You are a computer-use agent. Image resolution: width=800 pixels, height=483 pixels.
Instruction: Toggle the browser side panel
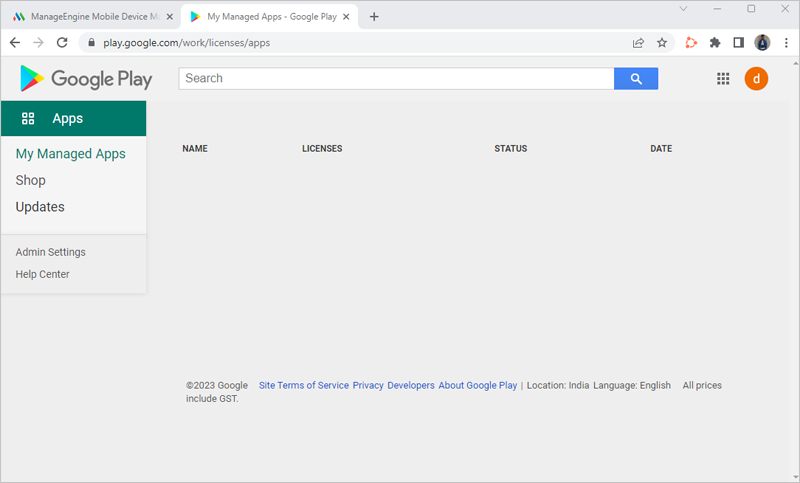[738, 43]
